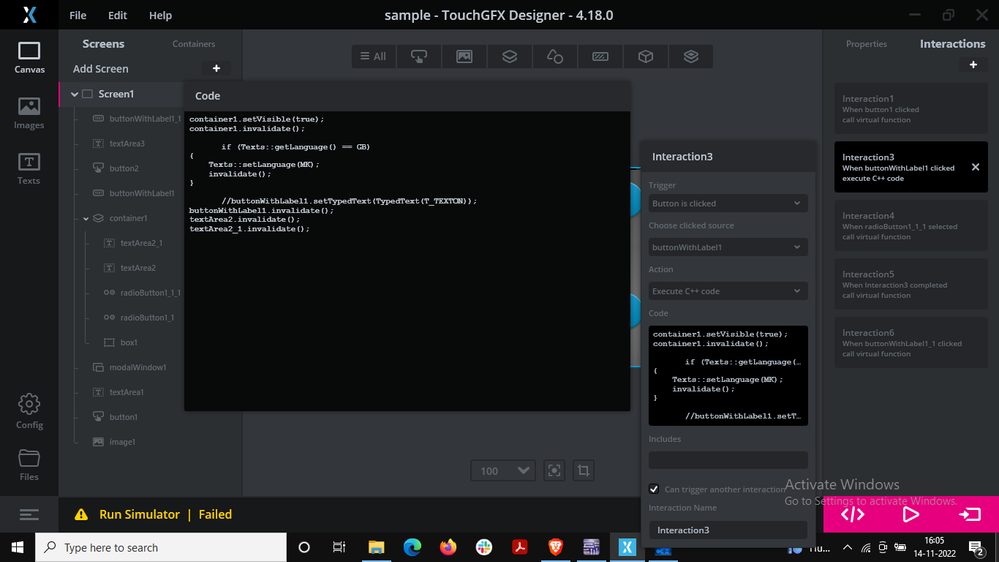
Task: Open the File menu
Action: pyautogui.click(x=78, y=15)
